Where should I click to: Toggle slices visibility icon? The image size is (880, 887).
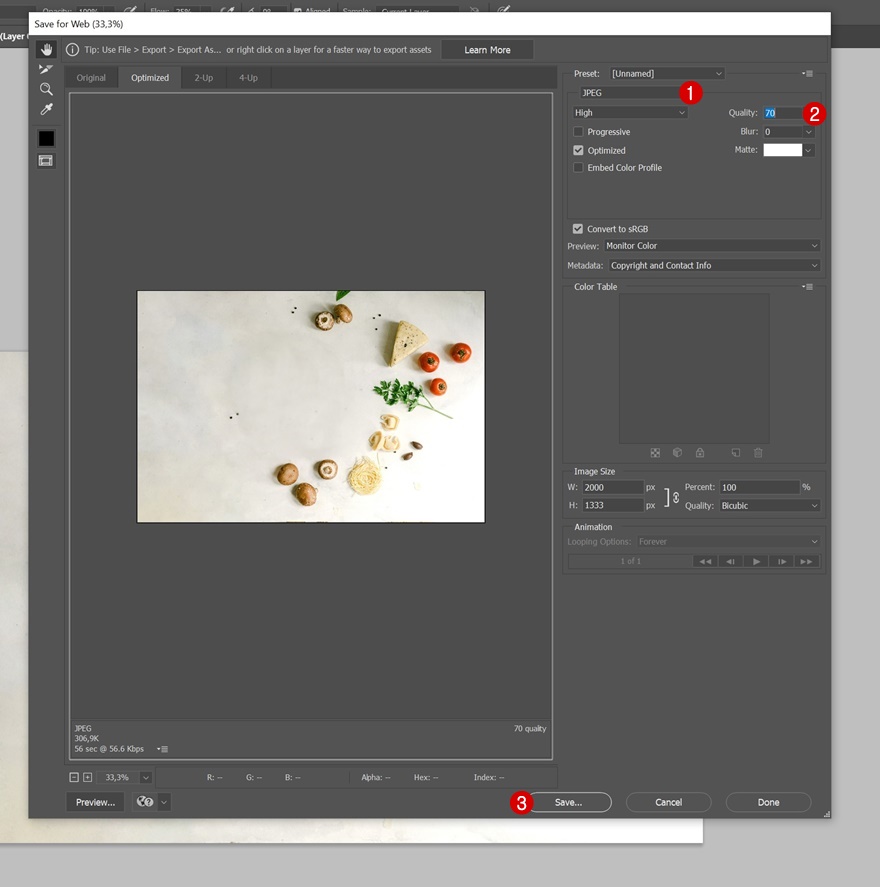pyautogui.click(x=46, y=161)
